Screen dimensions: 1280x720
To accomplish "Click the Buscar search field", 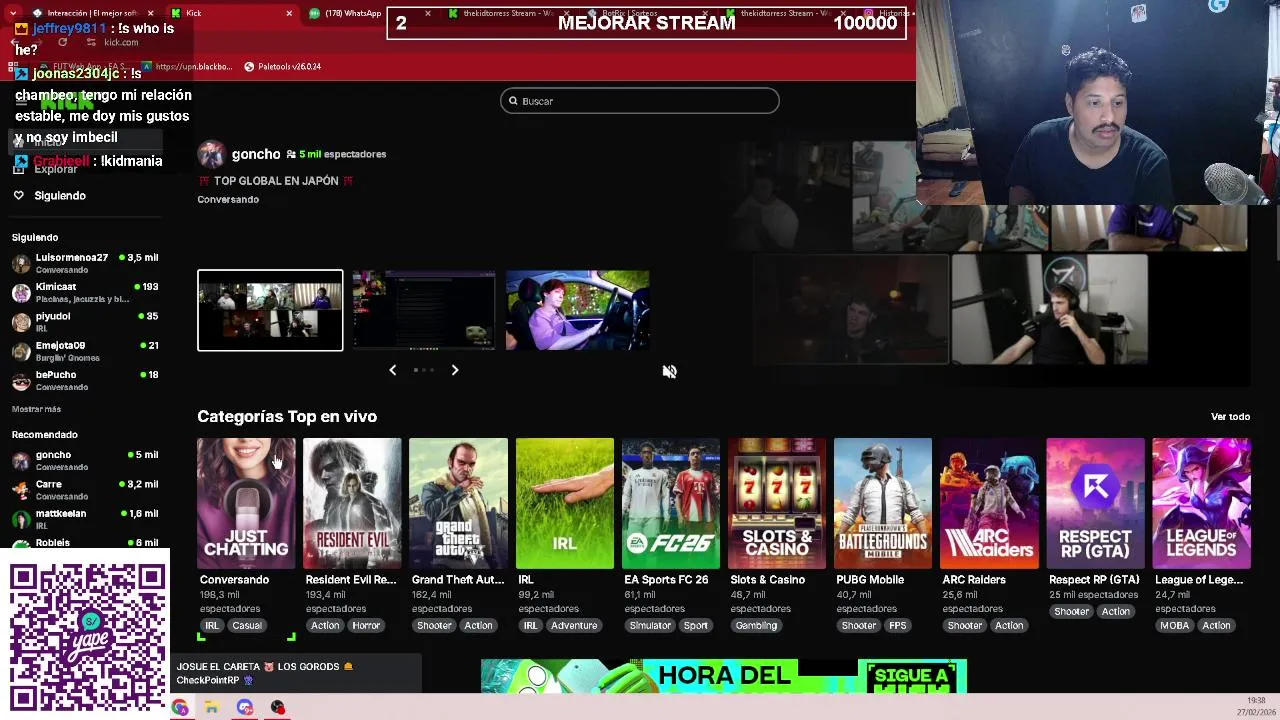I will pos(639,101).
